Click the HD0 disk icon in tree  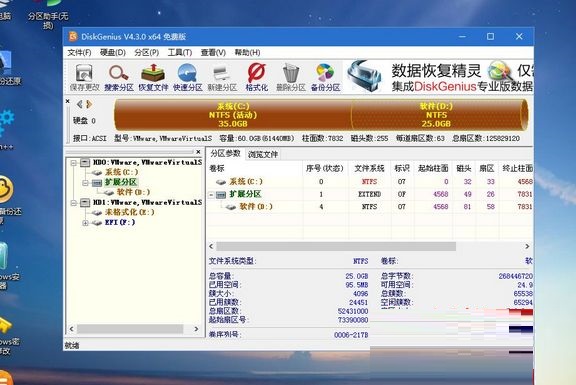pos(85,162)
